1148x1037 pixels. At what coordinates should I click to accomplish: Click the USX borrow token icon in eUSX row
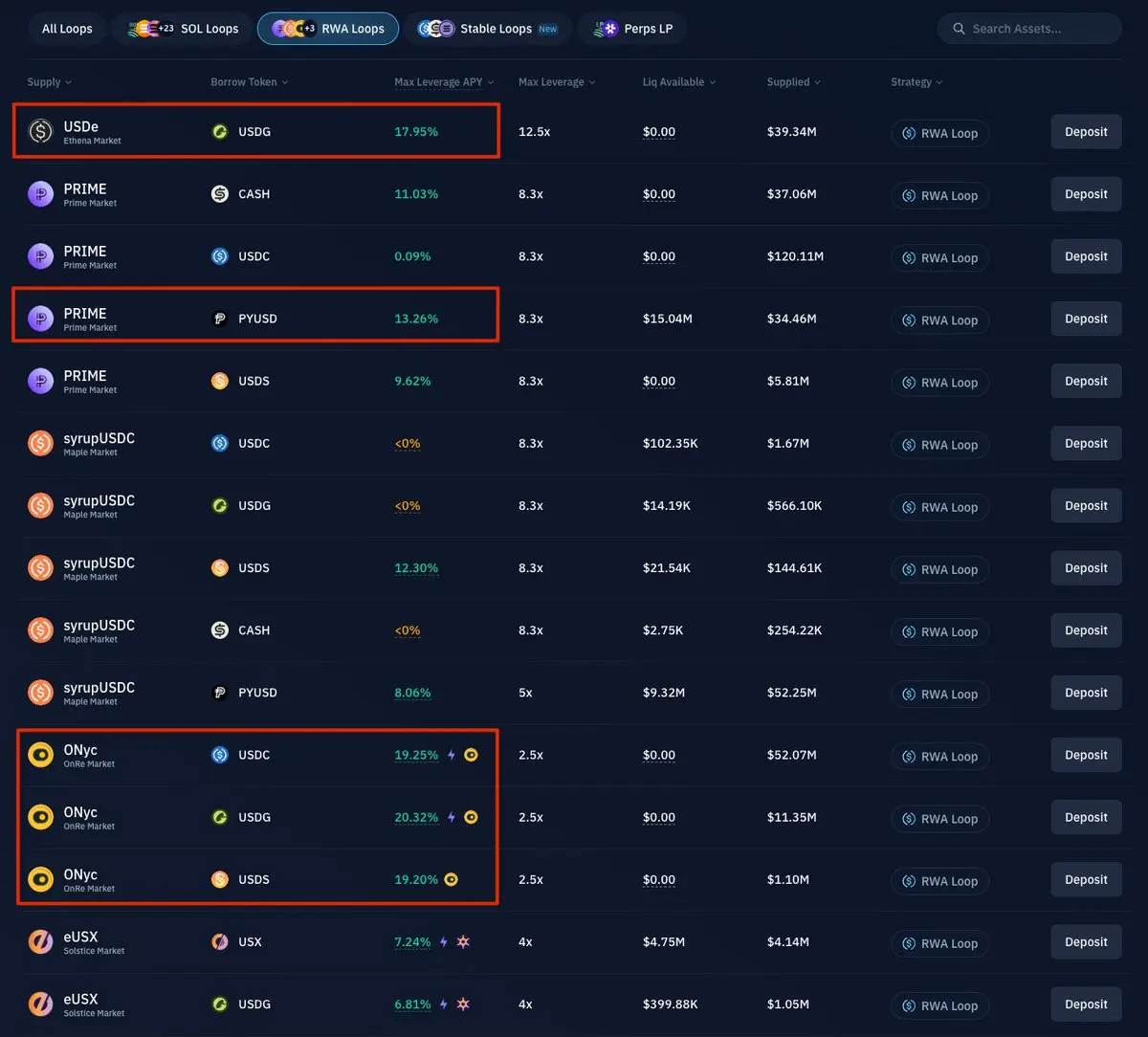[220, 941]
